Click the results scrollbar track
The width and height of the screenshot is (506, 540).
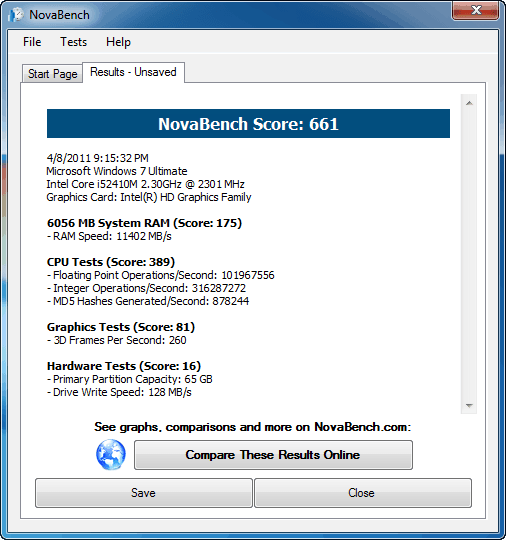pyautogui.click(x=469, y=254)
